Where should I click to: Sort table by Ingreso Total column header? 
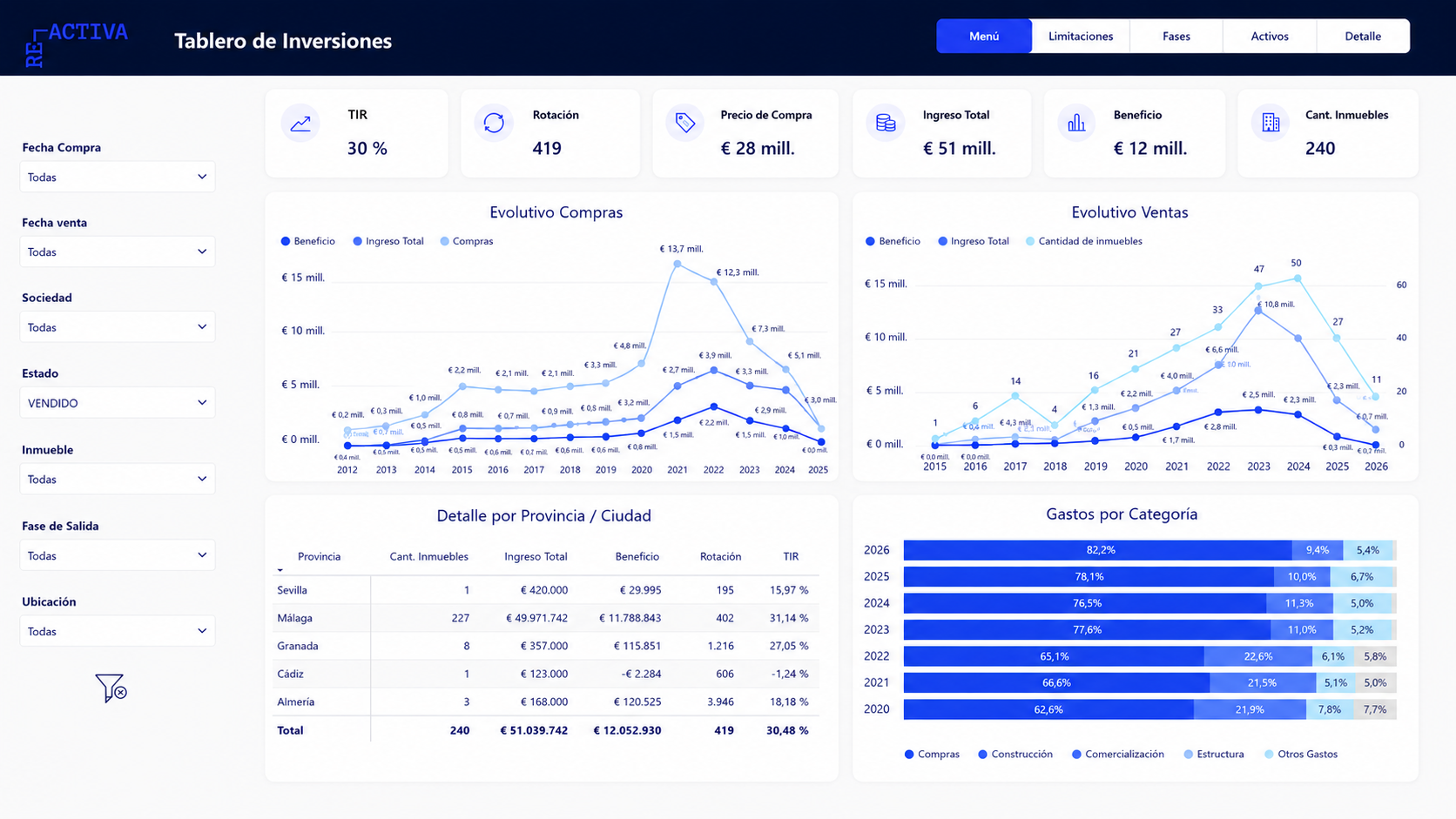[x=536, y=556]
